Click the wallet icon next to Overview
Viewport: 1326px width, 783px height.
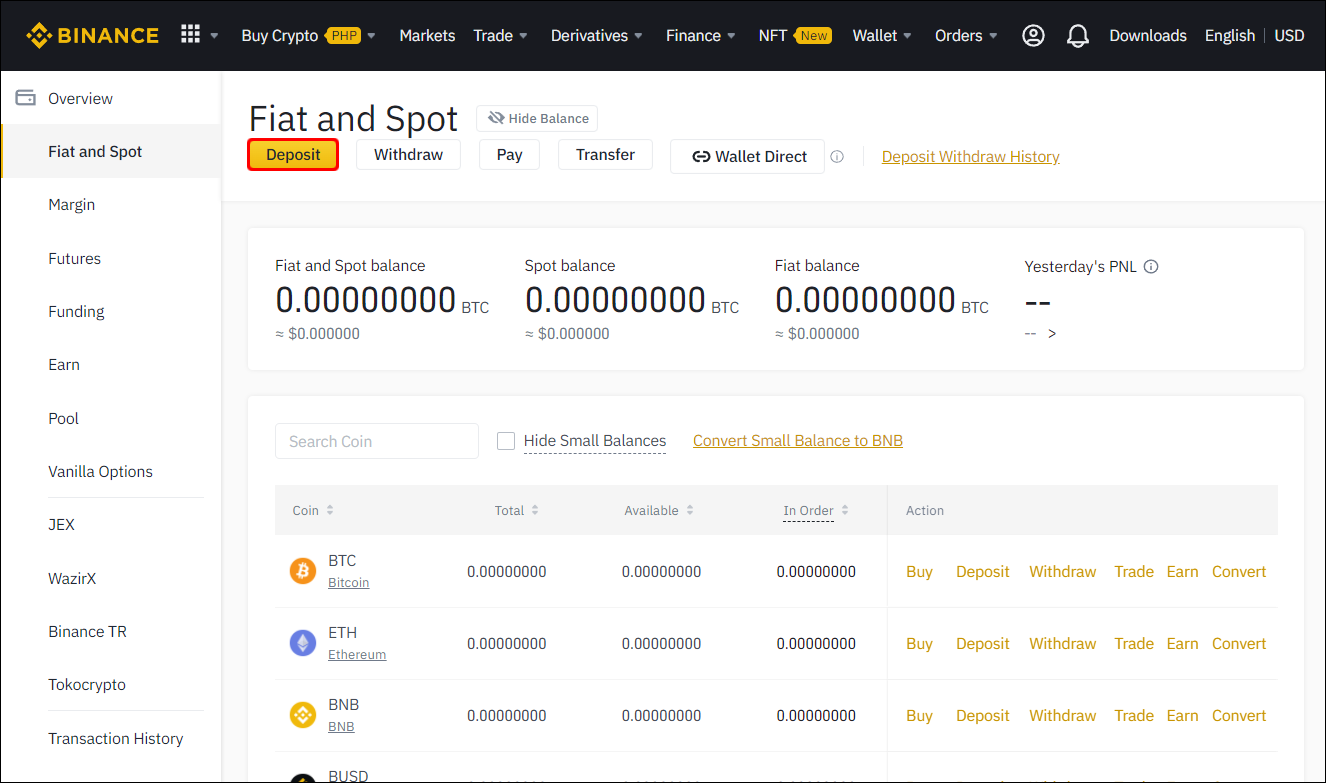[x=25, y=97]
